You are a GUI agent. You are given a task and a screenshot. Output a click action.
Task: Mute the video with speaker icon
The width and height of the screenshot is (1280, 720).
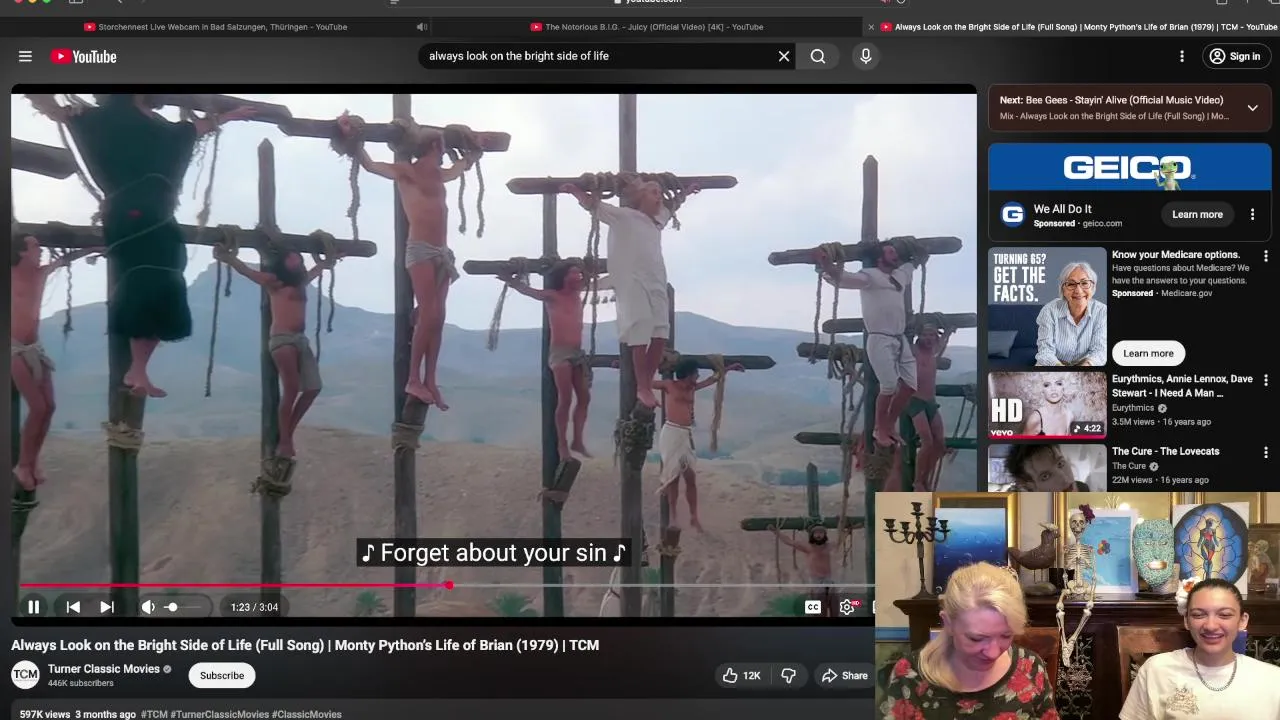pos(148,607)
